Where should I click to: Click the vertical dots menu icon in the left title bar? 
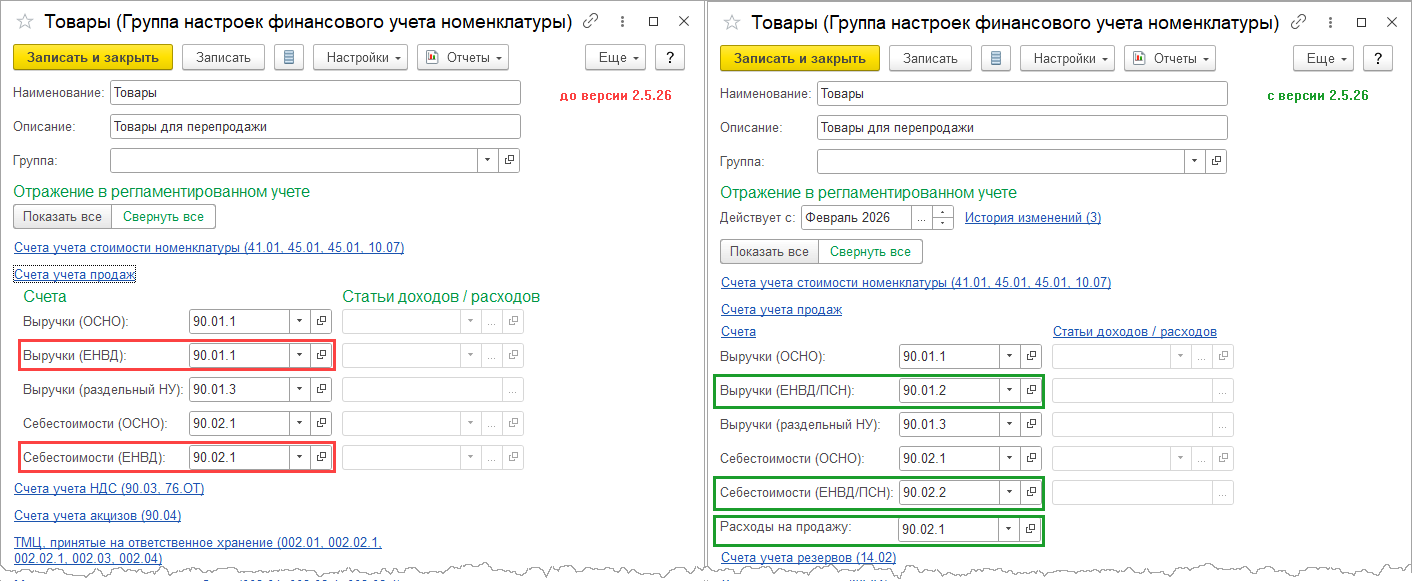click(622, 22)
